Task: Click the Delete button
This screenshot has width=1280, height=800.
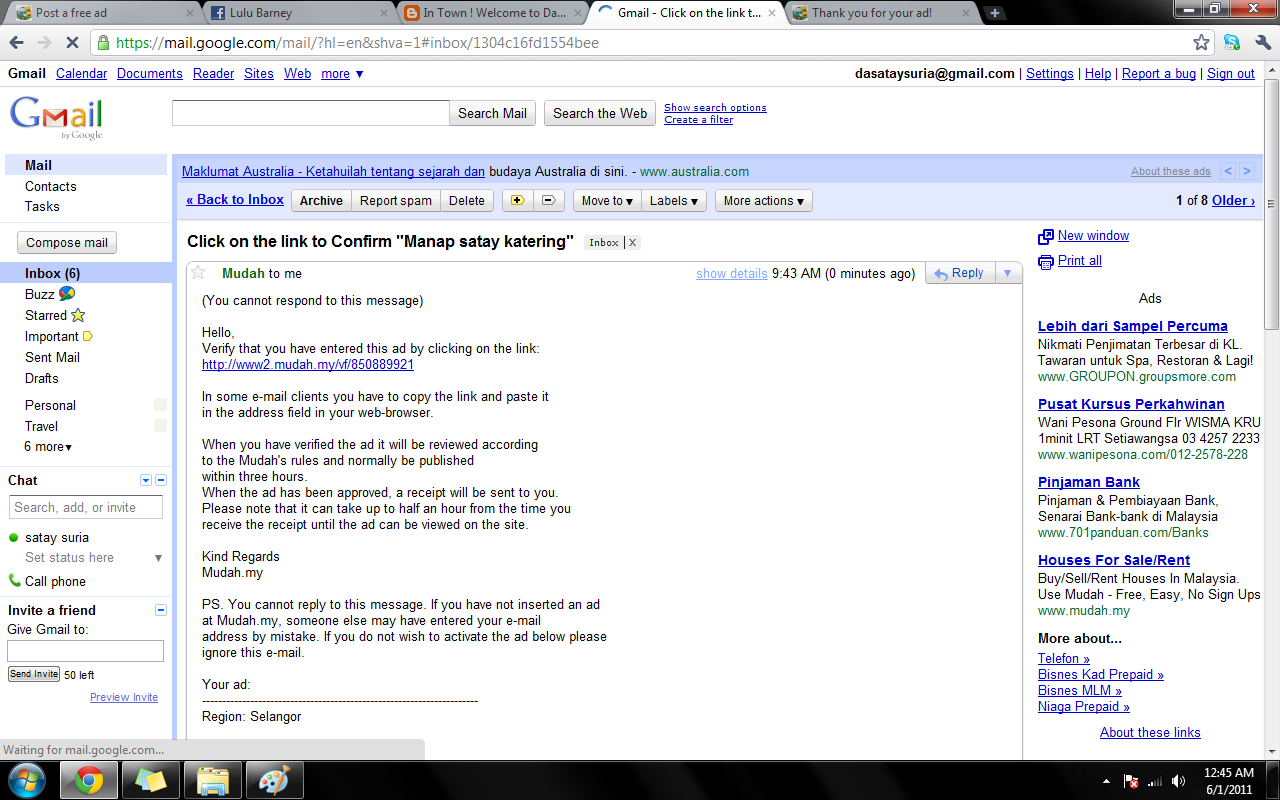Action: (x=467, y=200)
